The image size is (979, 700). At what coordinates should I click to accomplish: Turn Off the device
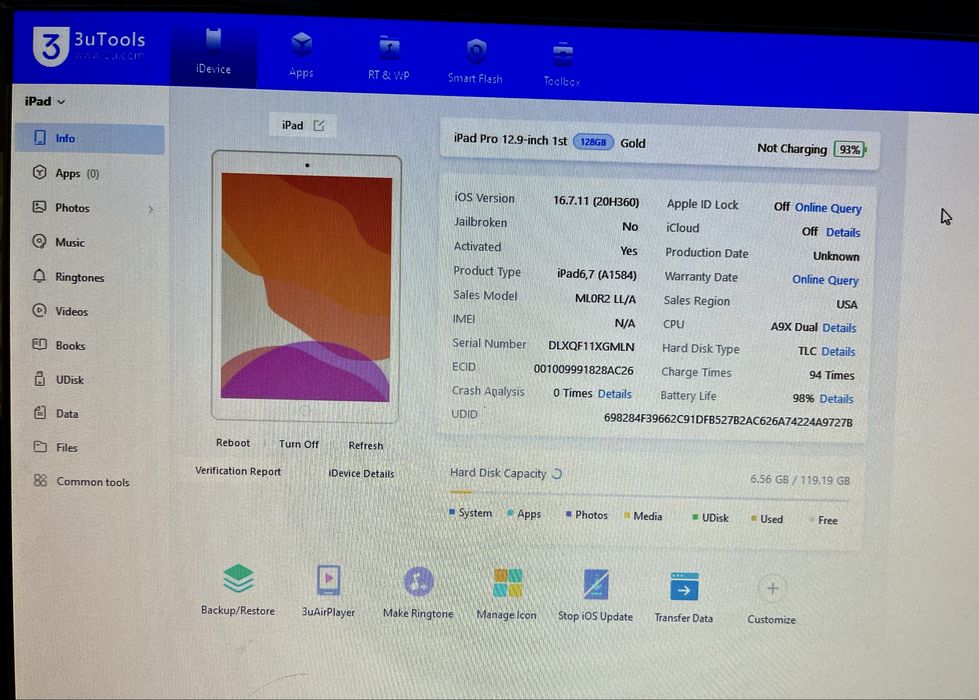298,444
